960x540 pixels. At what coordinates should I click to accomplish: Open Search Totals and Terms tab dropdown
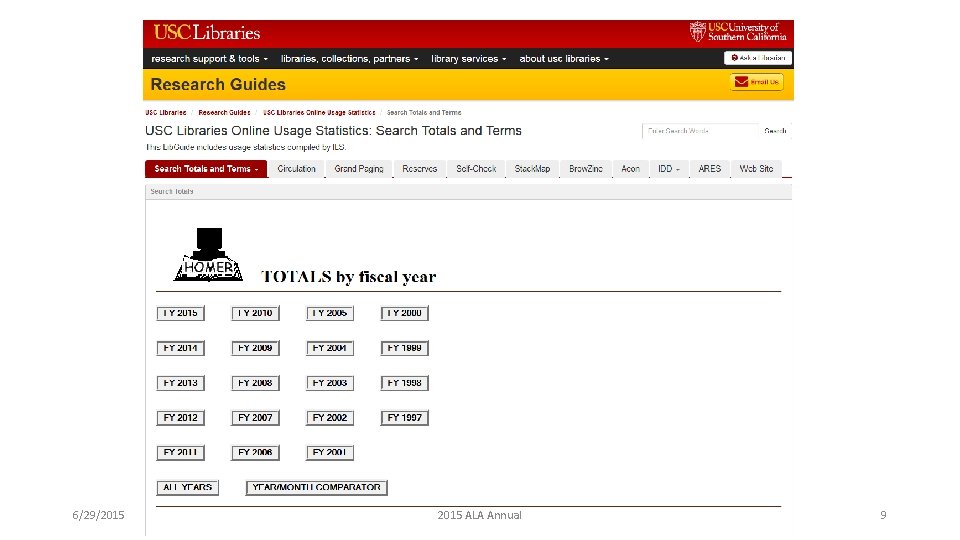(x=206, y=169)
